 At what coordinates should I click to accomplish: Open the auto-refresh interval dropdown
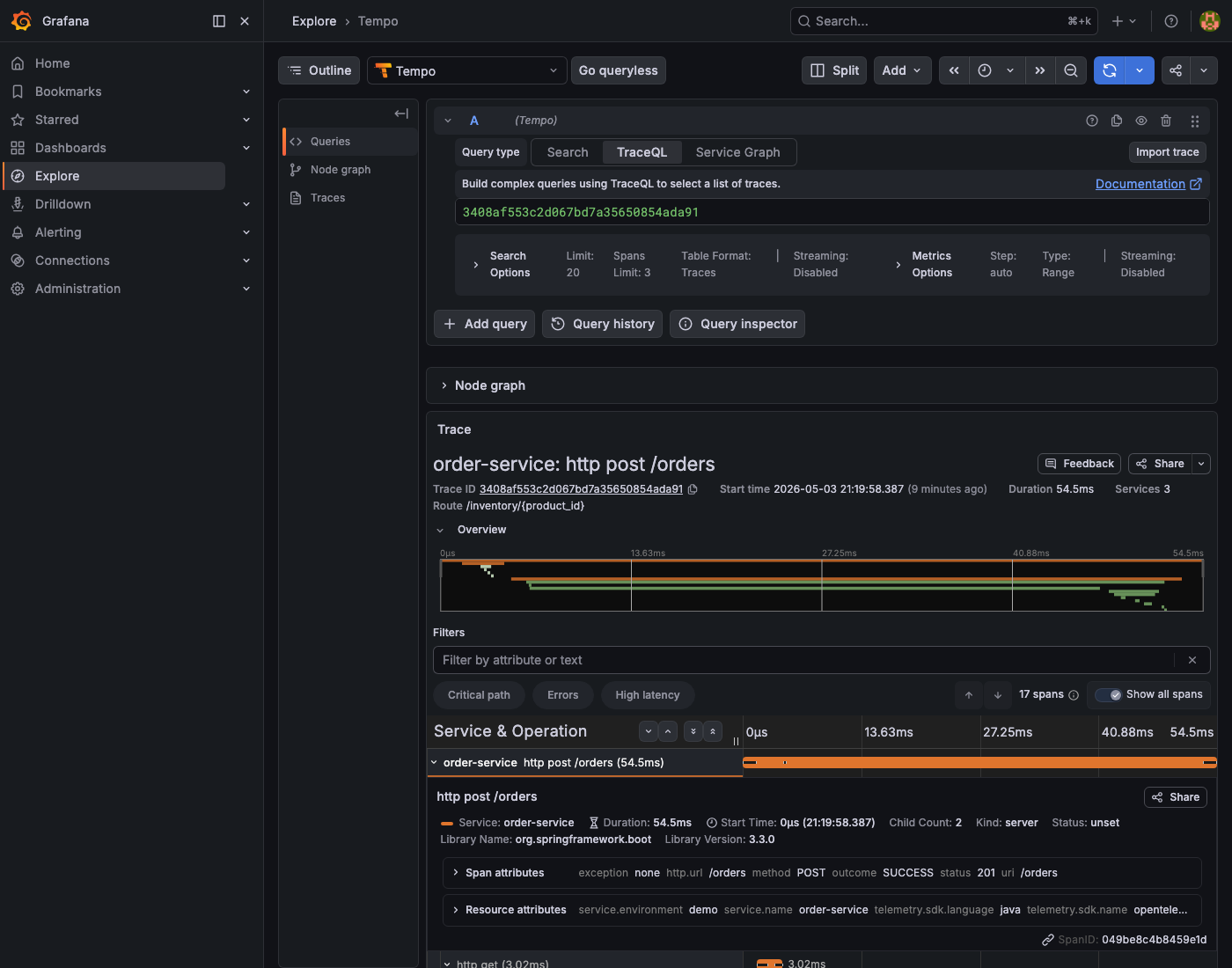[x=1140, y=70]
